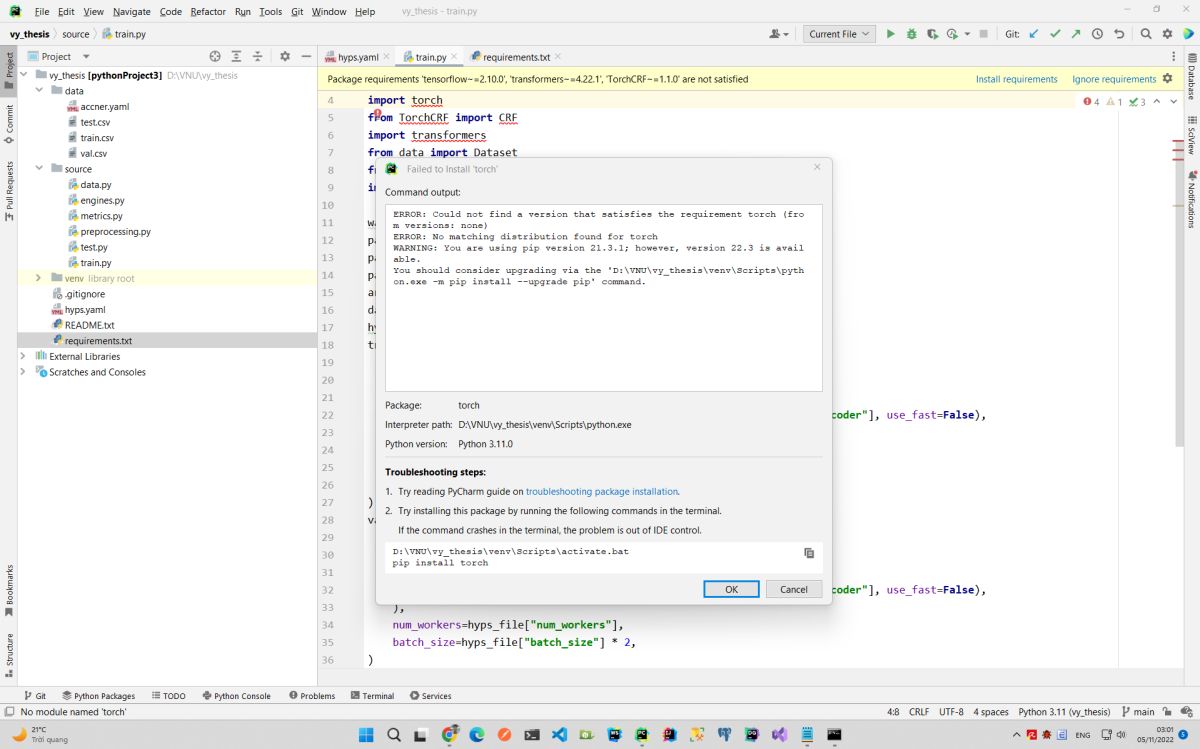Open the Code With Me user dropdown
The width and height of the screenshot is (1200, 749).
[780, 34]
